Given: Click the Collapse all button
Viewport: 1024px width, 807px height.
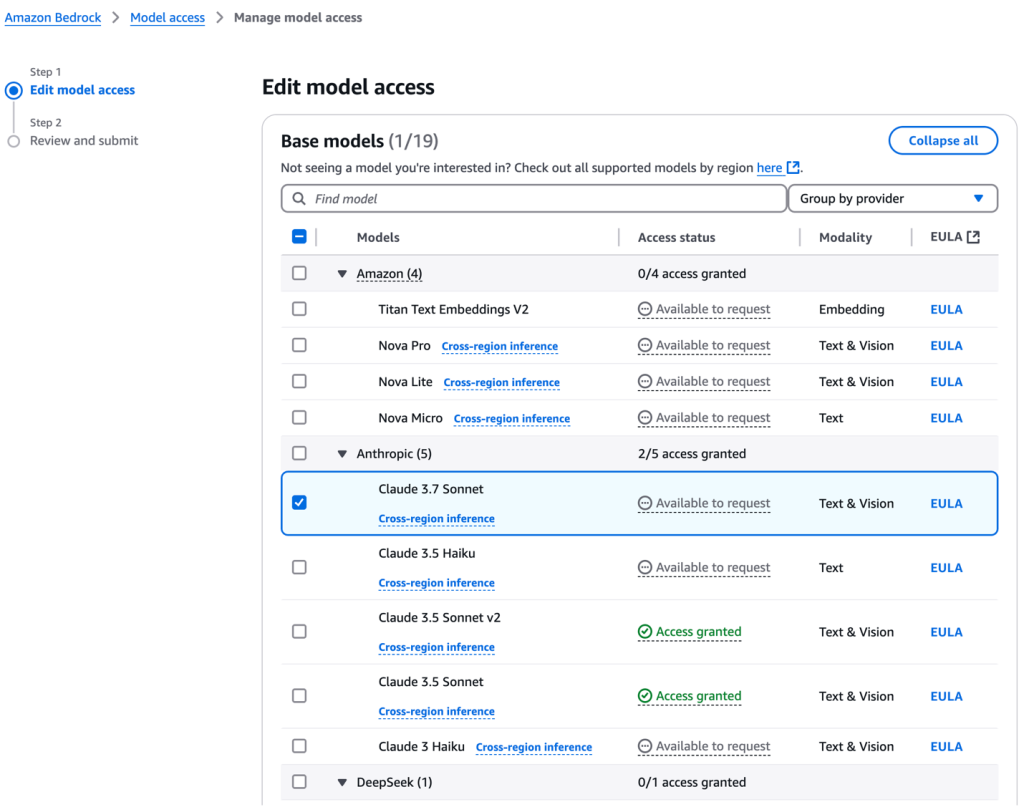Looking at the screenshot, I should click(943, 140).
